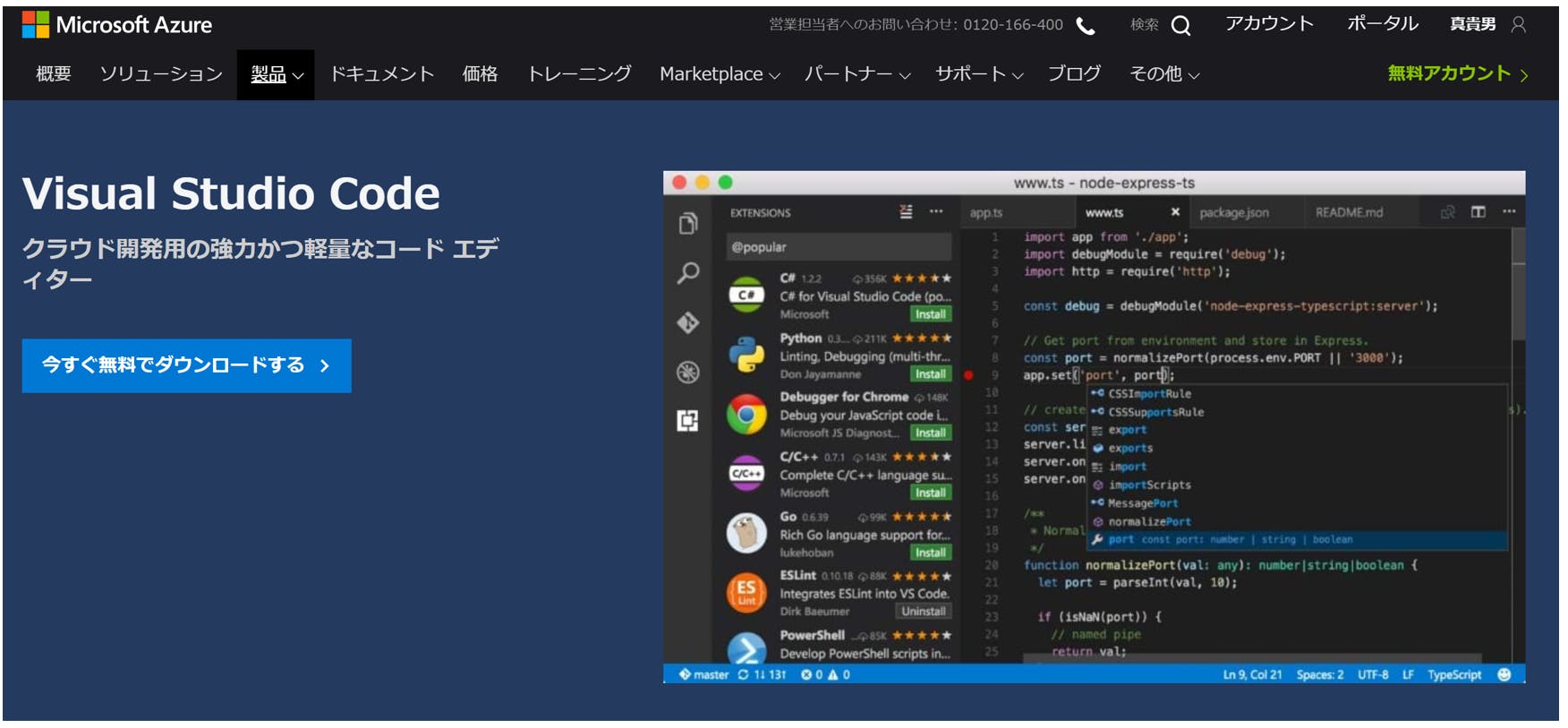Click the master branch in status bar
Viewport: 1568px width, 728px height.
703,675
